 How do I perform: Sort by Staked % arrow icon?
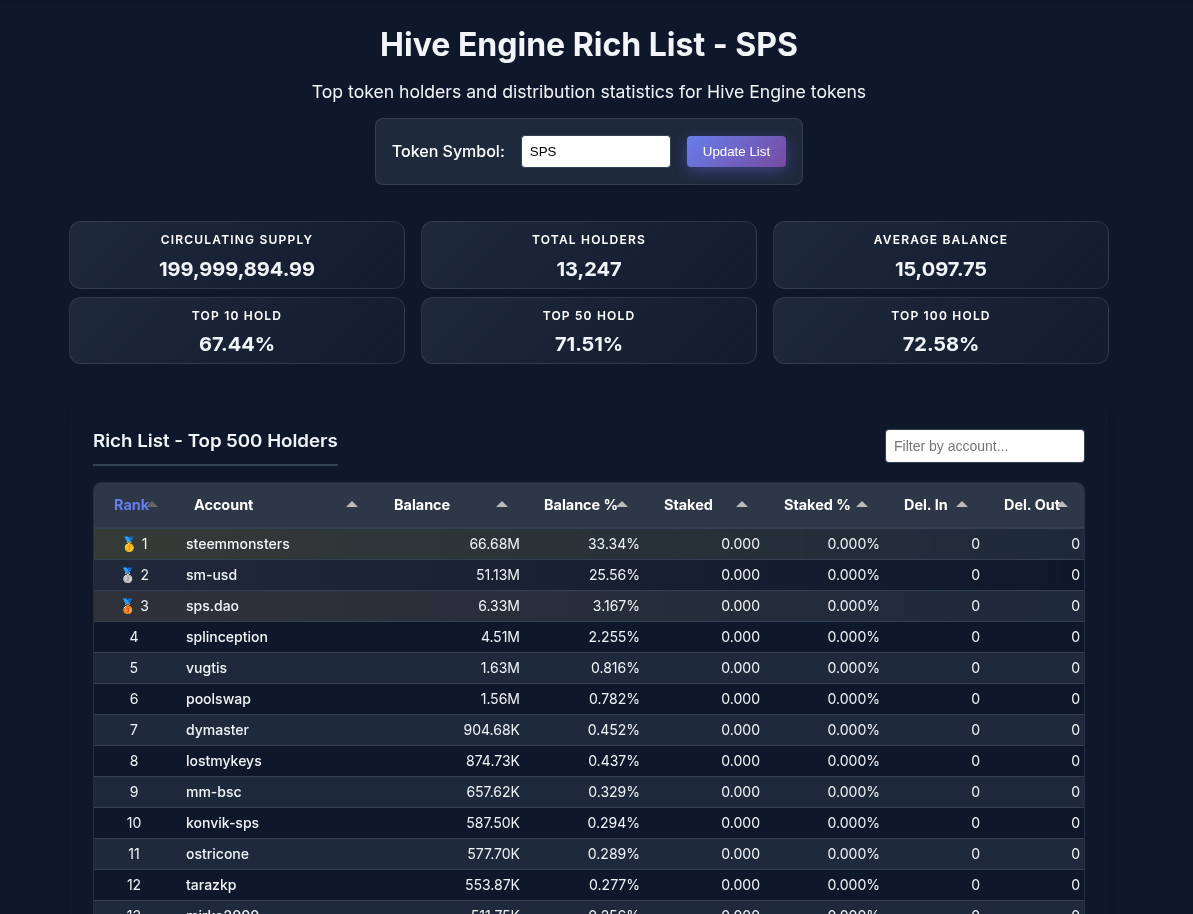click(862, 505)
